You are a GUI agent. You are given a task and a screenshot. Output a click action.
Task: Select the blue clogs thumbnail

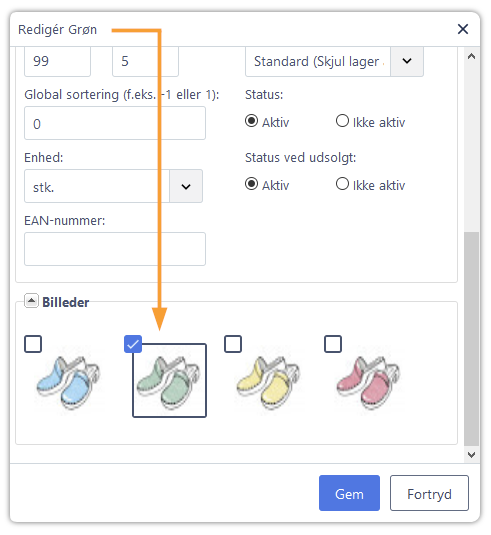coord(69,381)
